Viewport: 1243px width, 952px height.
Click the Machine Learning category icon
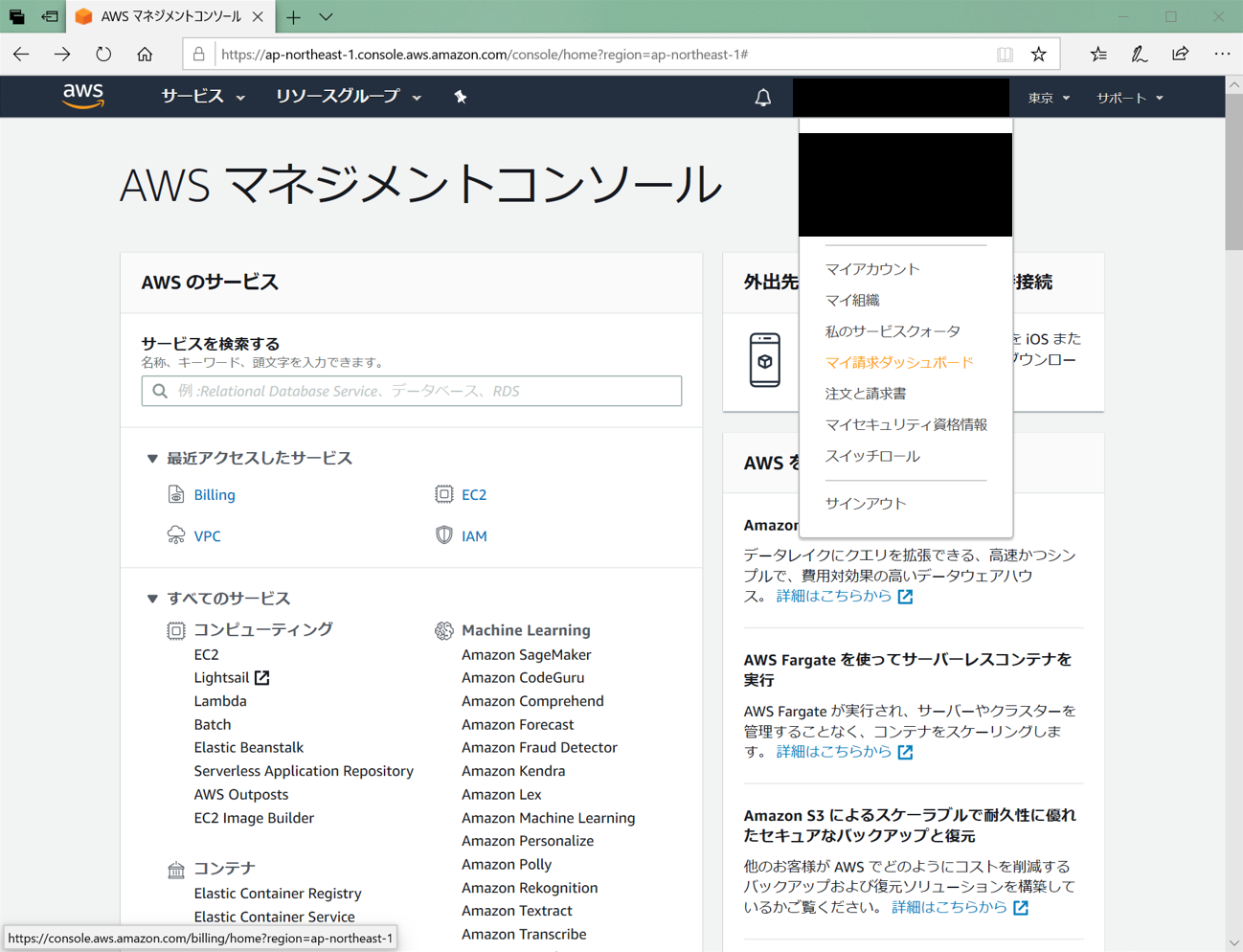point(444,630)
